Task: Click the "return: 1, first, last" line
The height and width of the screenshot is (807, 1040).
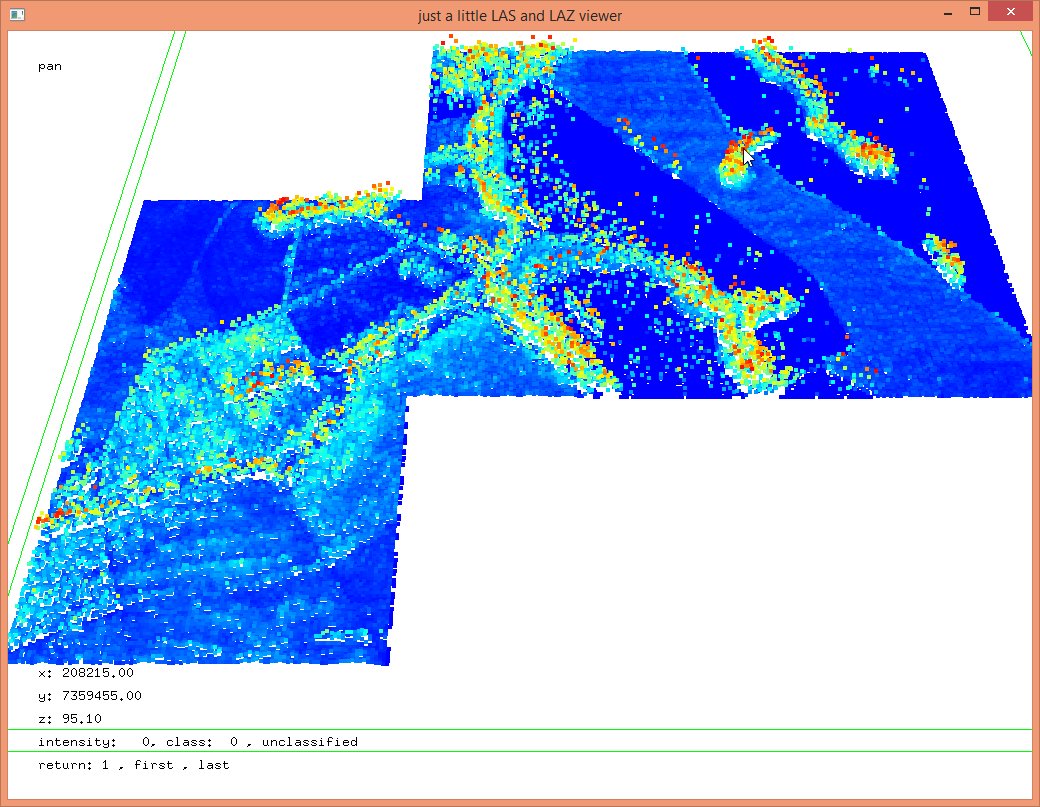Action: [x=133, y=765]
